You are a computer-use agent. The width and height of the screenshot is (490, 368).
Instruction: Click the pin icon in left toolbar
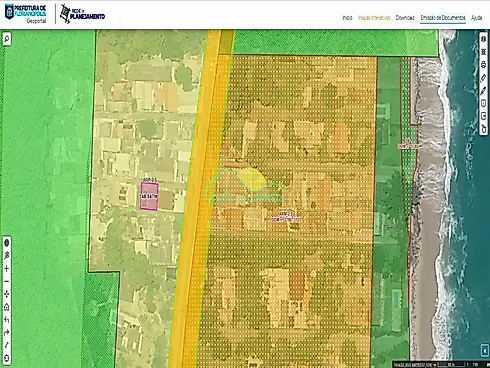[7, 256]
